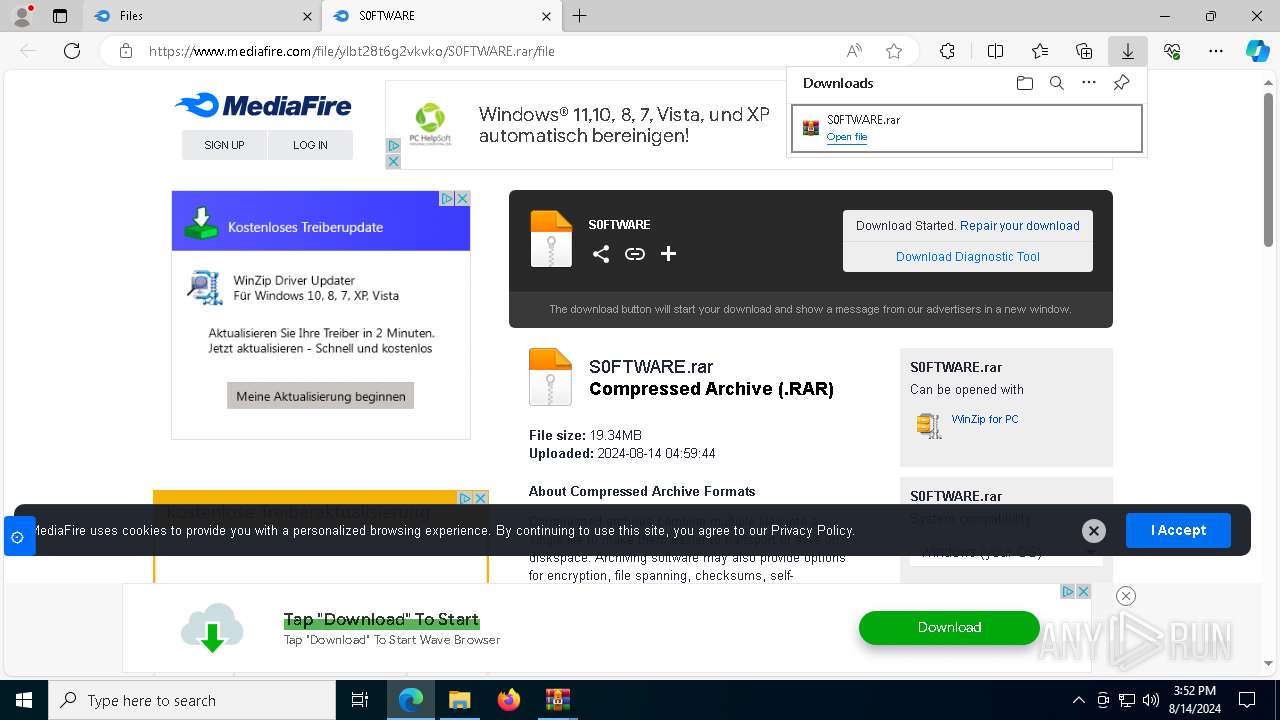Click Meine Aktualisierung beginnen button
The height and width of the screenshot is (720, 1280).
pyautogui.click(x=320, y=396)
